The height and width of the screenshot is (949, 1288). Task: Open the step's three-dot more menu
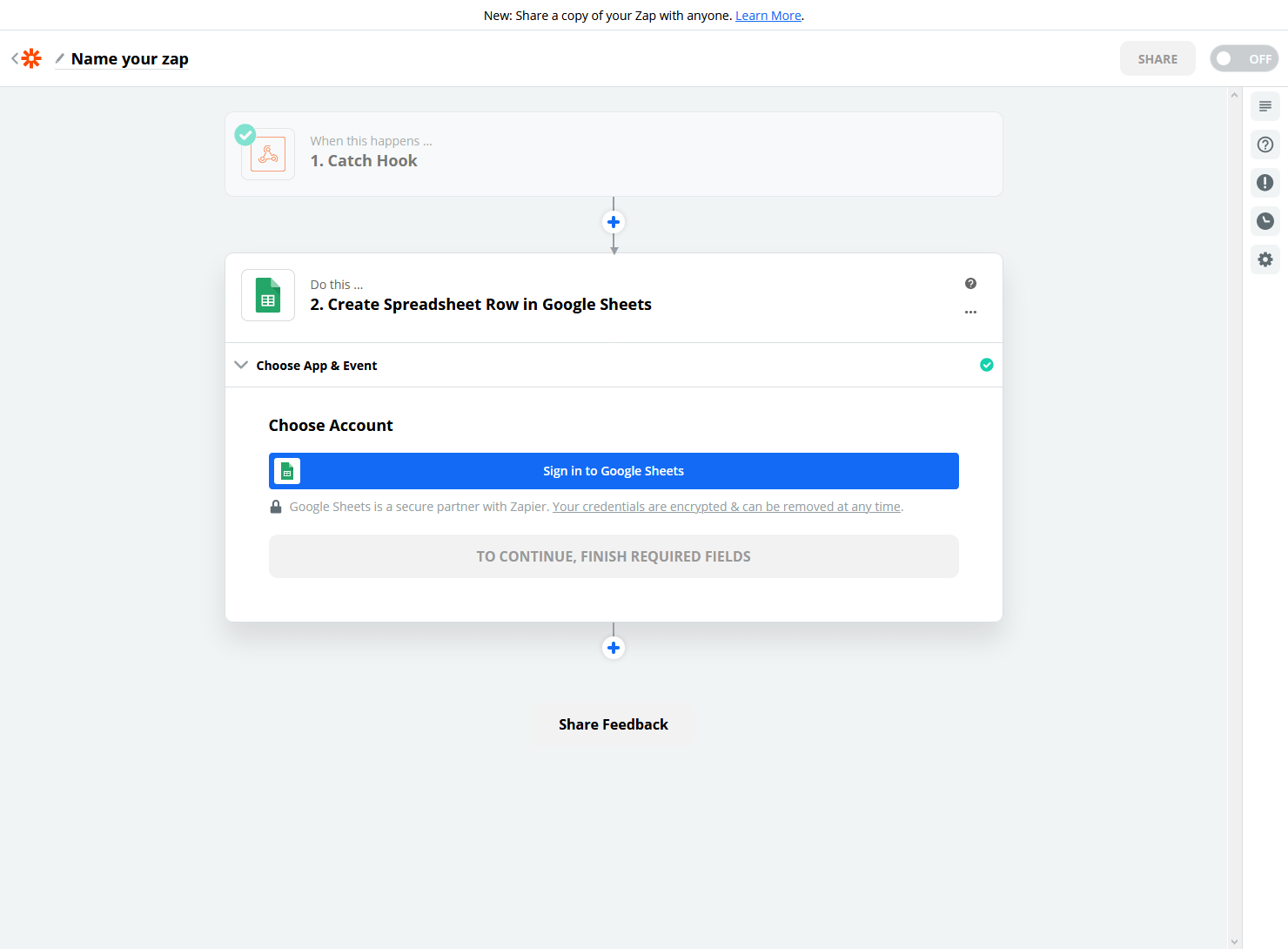point(970,312)
